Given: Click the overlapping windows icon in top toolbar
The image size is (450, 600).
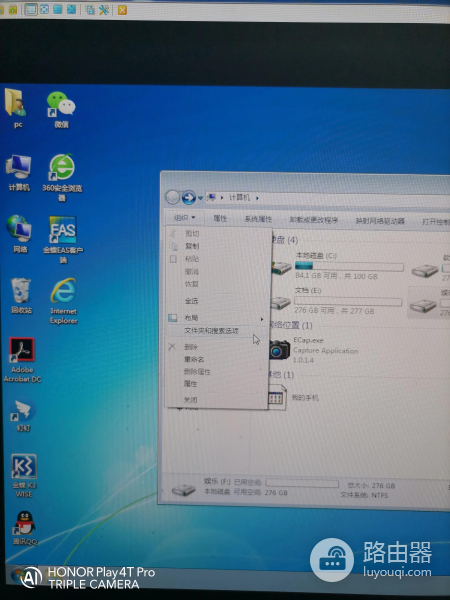Looking at the screenshot, I should 90,10.
